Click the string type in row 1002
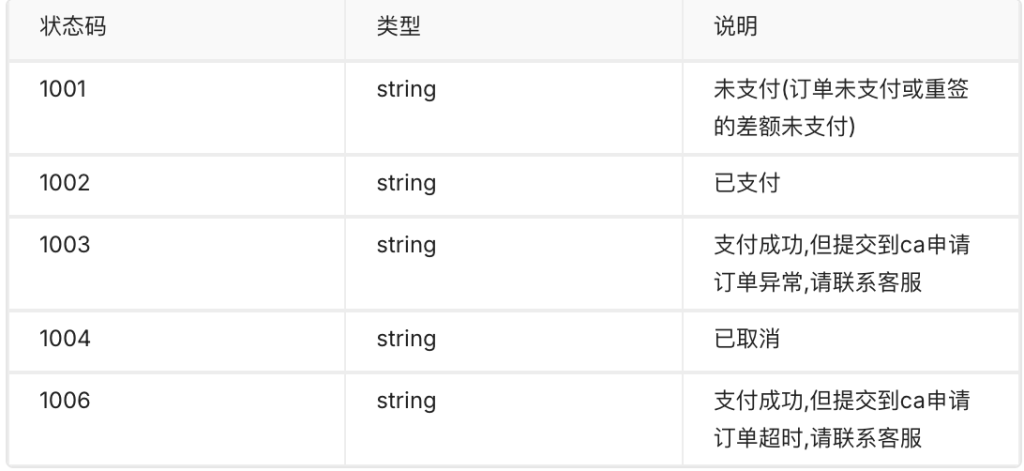1024x471 pixels. [x=405, y=183]
